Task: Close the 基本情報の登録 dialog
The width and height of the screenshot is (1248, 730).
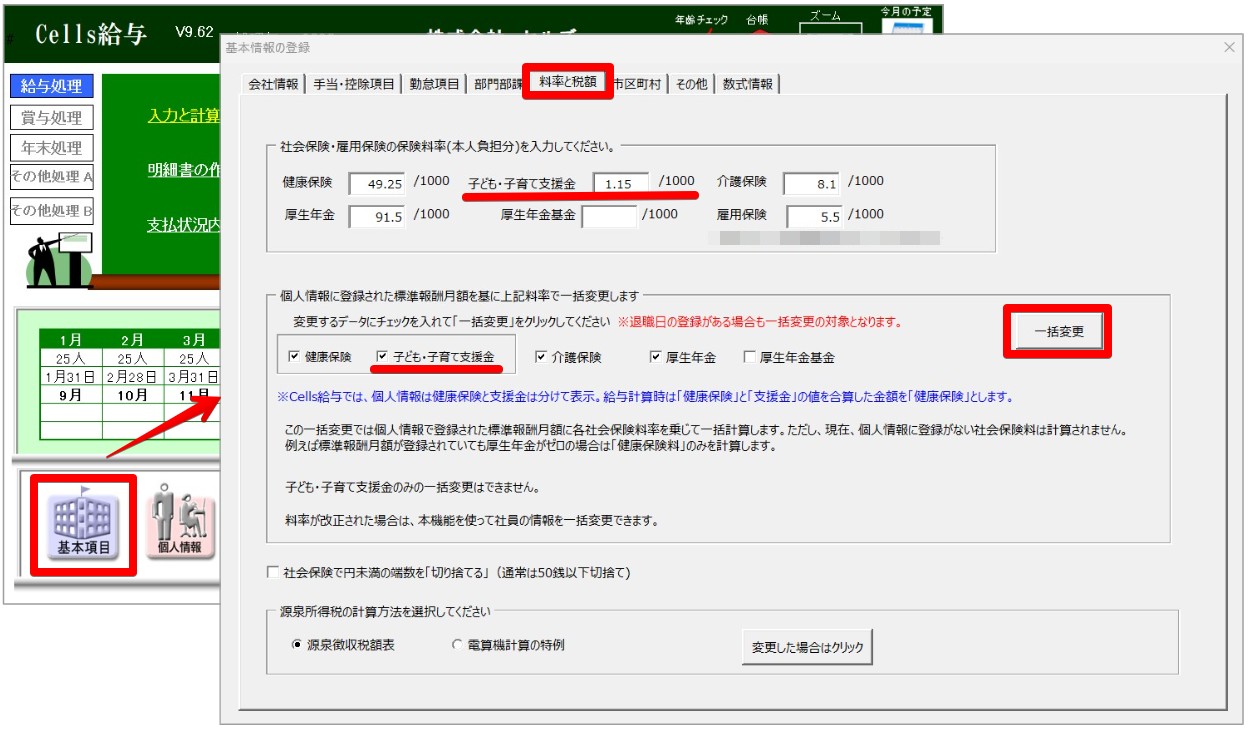Action: click(x=1229, y=47)
